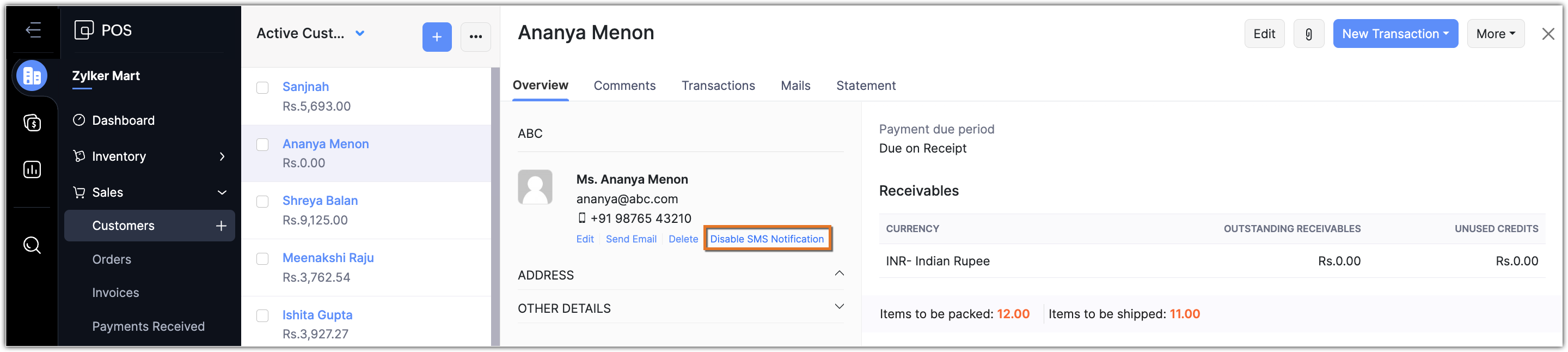The width and height of the screenshot is (1568, 352).
Task: Open the three-dots options menu
Action: [475, 37]
